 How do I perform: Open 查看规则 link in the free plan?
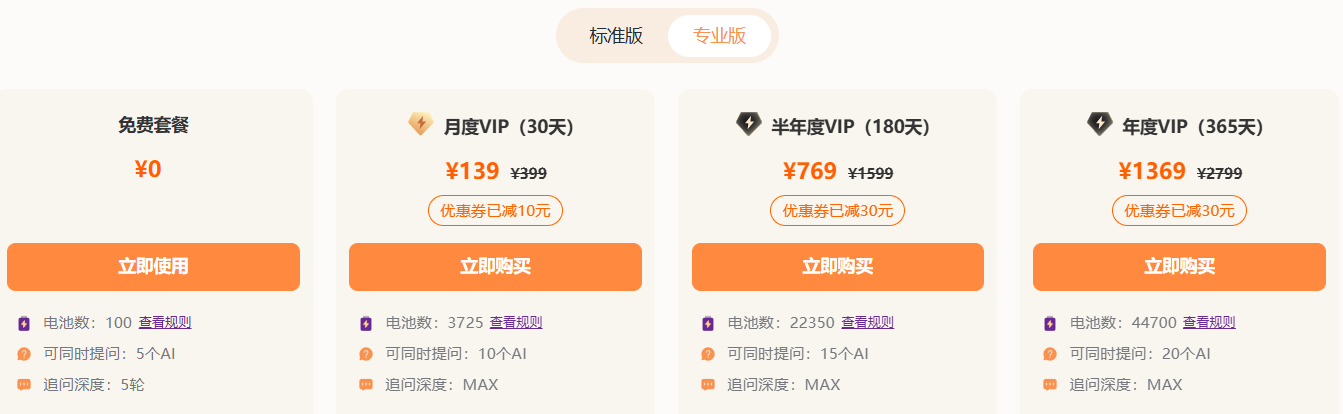click(x=165, y=323)
